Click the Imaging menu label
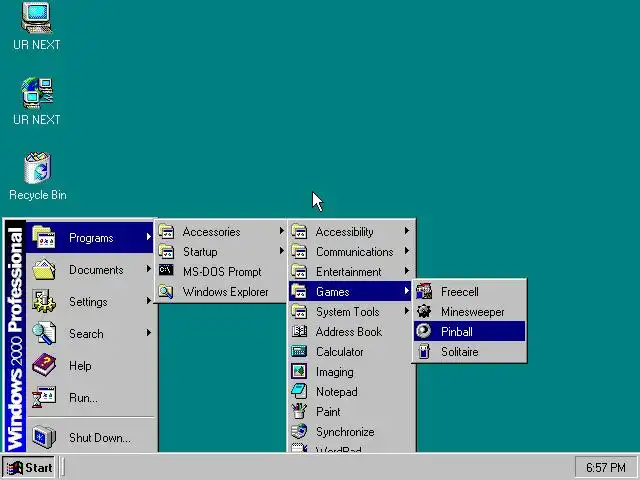Viewport: 640px width, 480px height. point(335,372)
